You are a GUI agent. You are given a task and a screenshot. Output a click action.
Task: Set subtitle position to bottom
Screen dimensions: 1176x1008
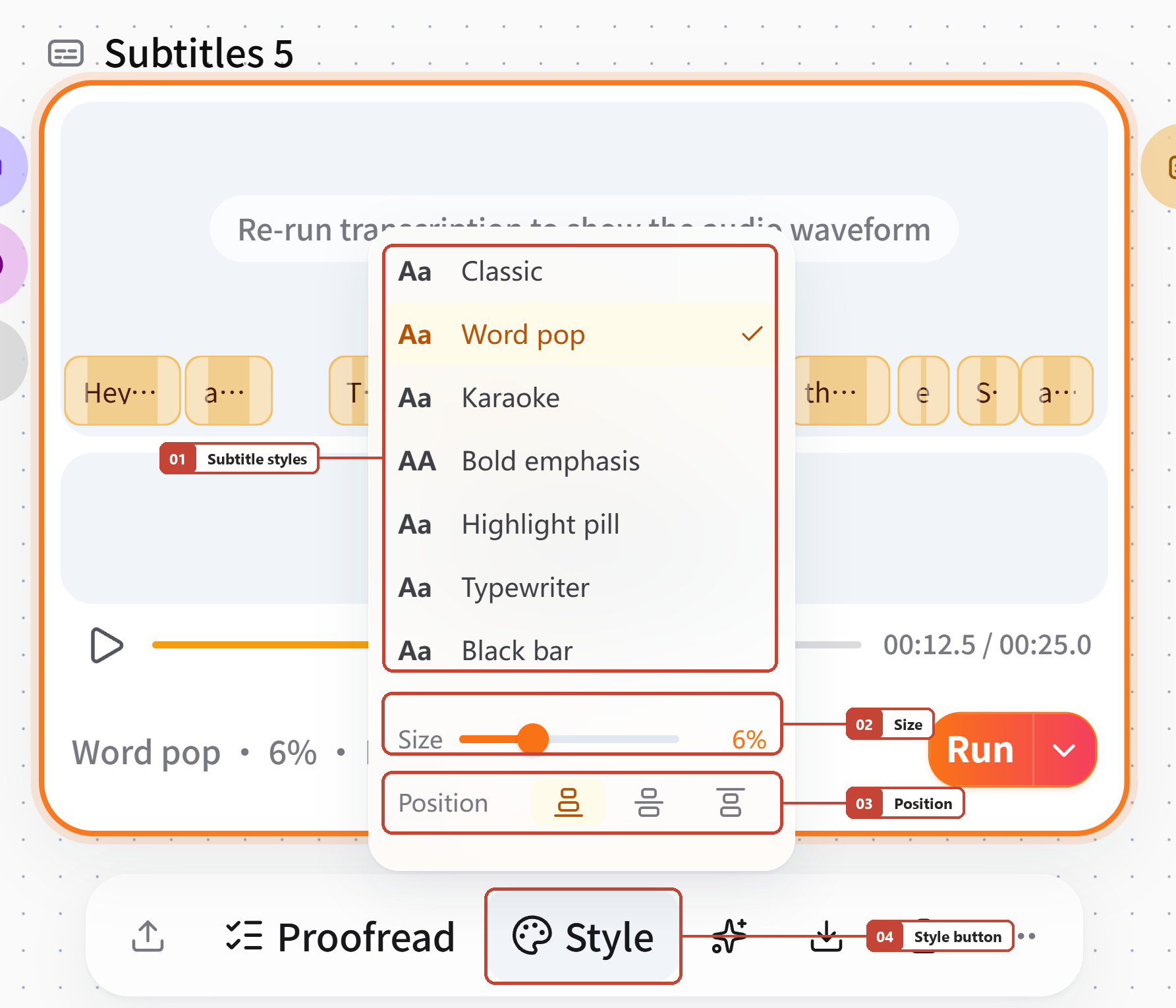coord(568,802)
